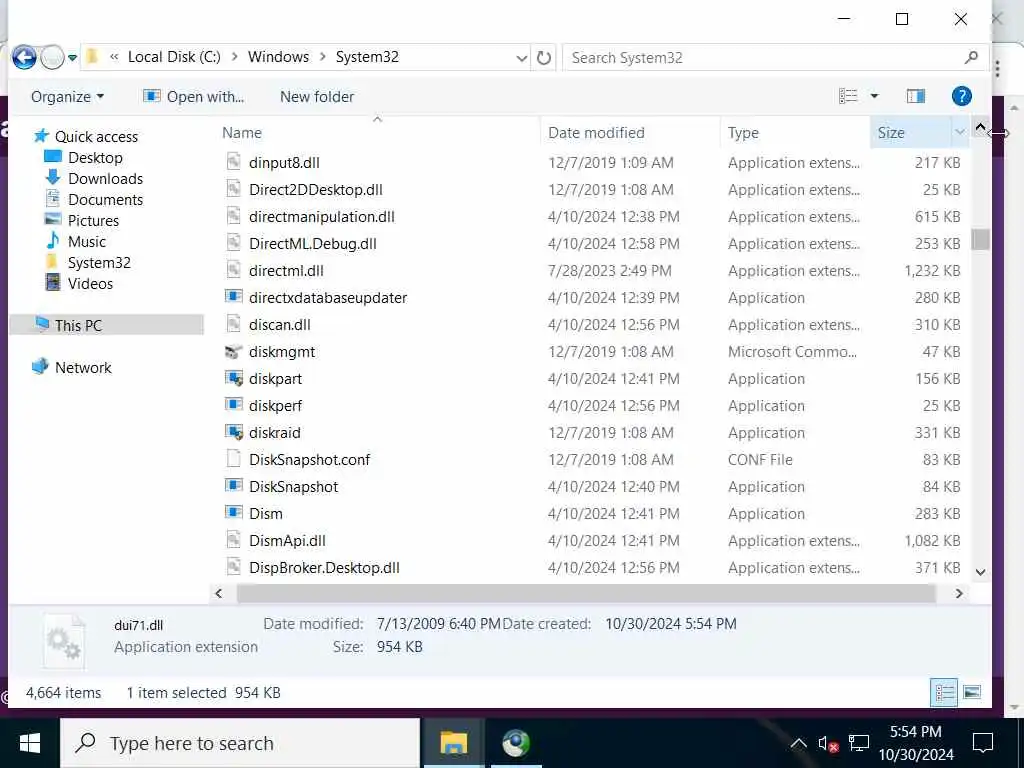Expand address bar history dropdown
This screenshot has width=1024, height=768.
[x=521, y=58]
